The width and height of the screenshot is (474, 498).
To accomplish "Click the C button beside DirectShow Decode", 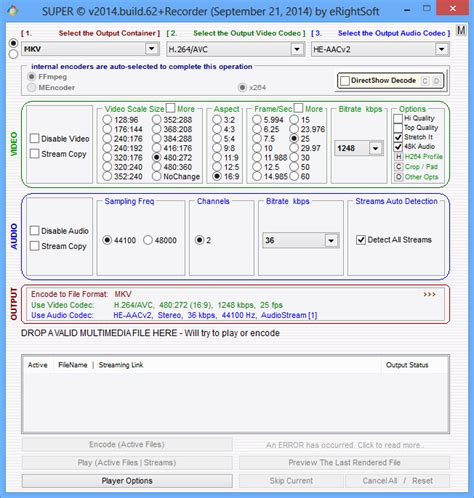I will (x=425, y=81).
